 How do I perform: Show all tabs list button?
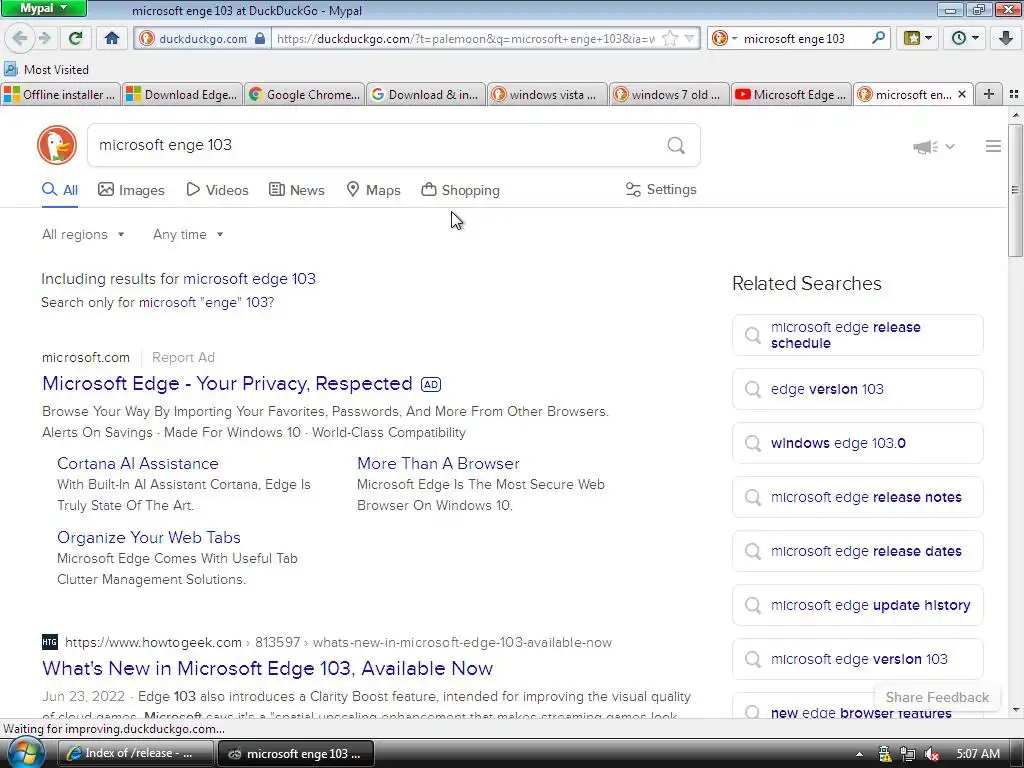click(1014, 94)
